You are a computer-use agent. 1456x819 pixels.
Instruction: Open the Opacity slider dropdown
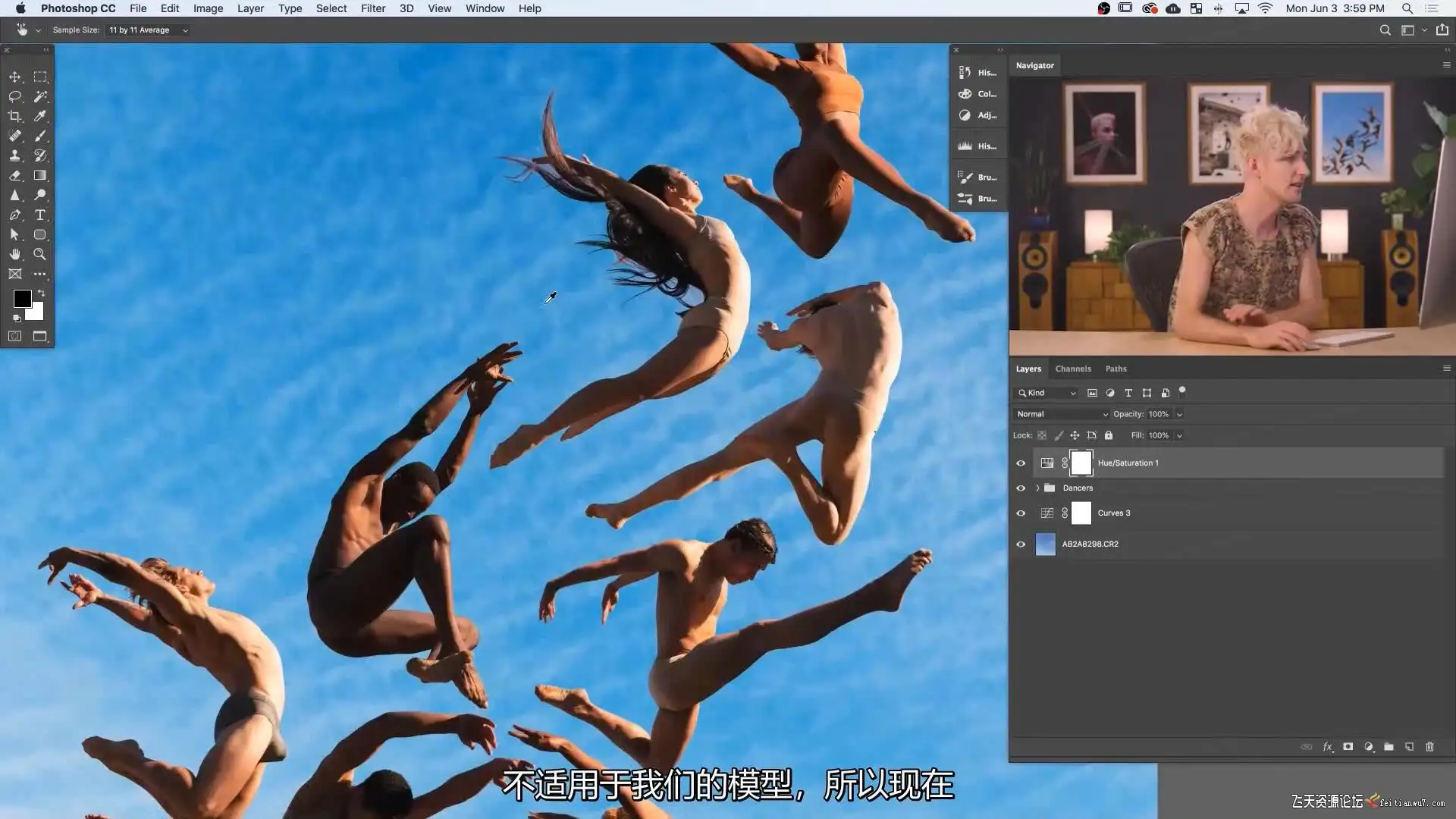pyautogui.click(x=1179, y=415)
